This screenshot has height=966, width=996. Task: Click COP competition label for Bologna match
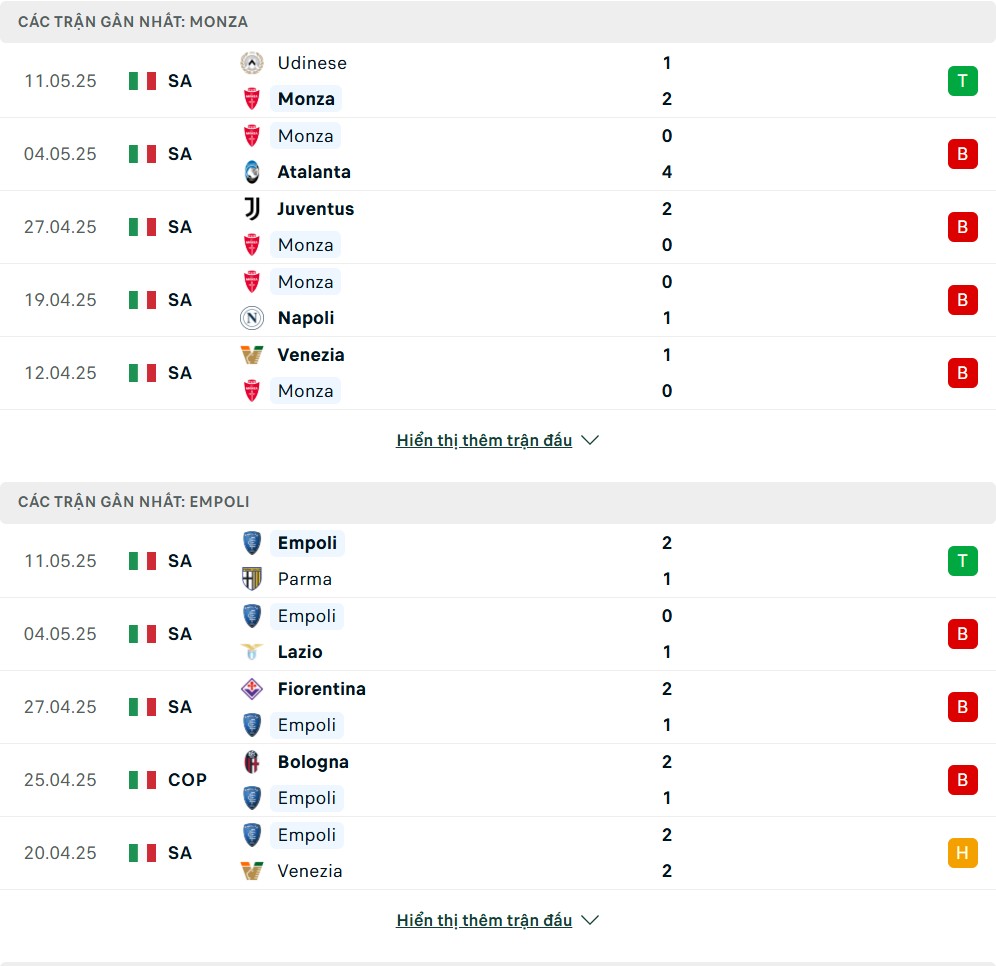[x=187, y=780]
